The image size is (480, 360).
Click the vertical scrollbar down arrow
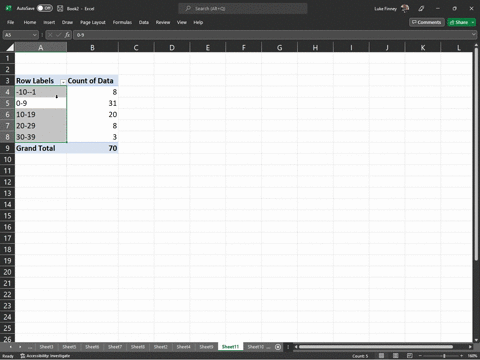tap(476, 340)
